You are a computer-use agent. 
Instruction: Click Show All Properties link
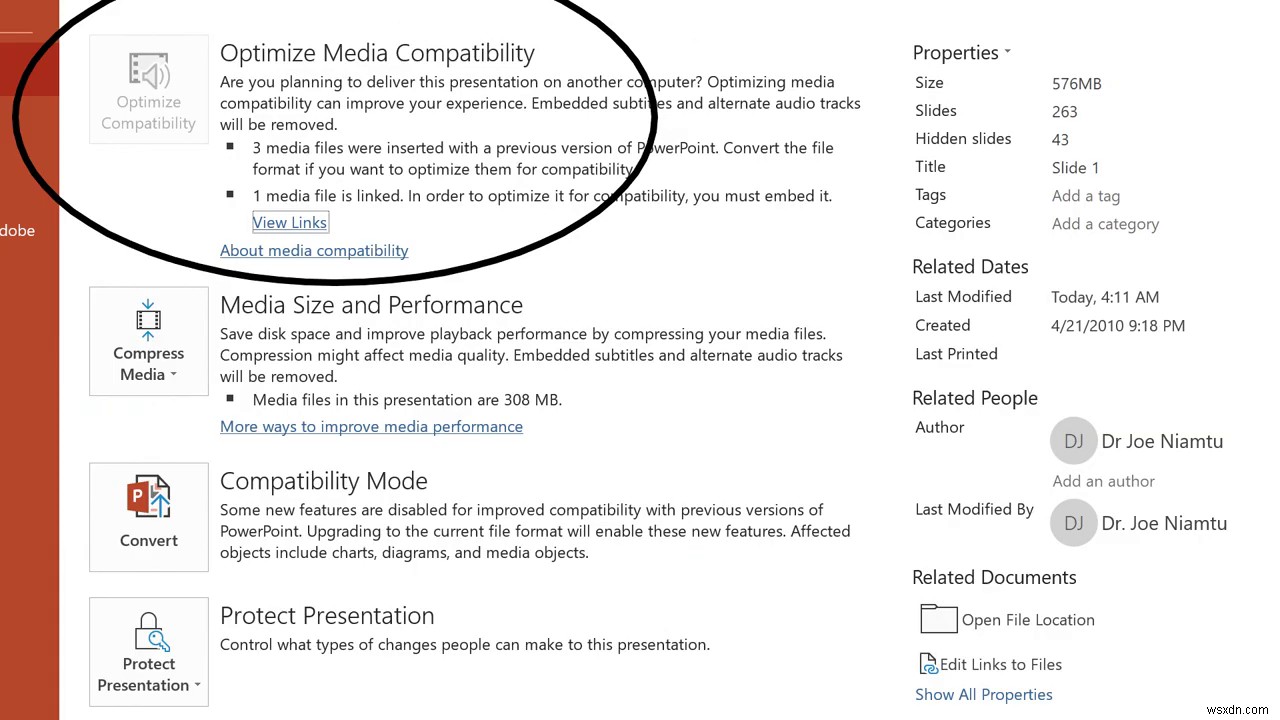click(x=983, y=694)
